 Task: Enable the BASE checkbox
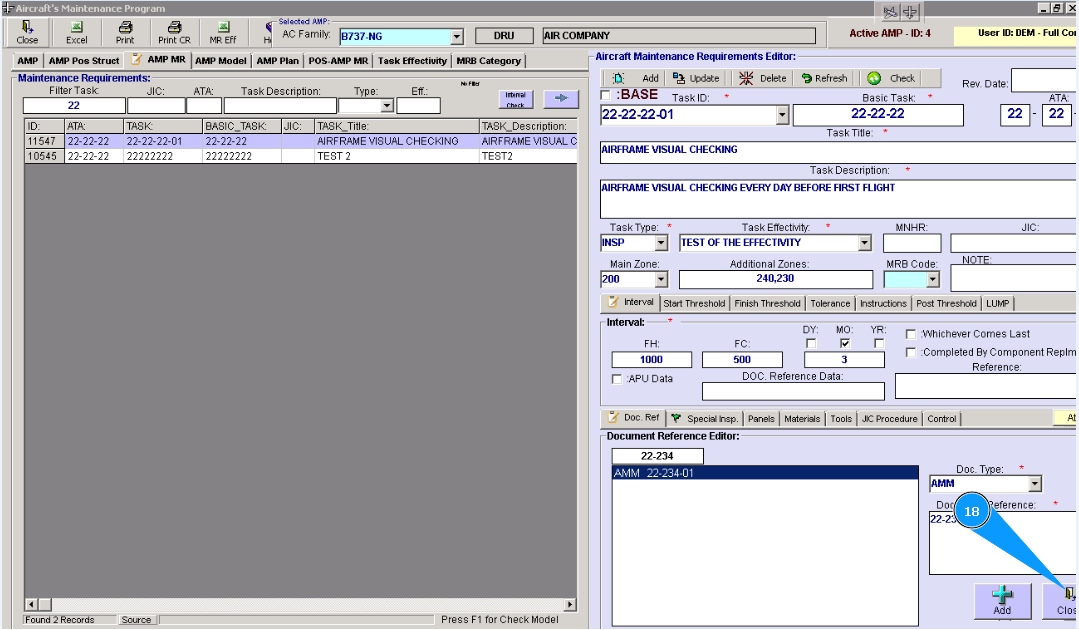(x=606, y=95)
